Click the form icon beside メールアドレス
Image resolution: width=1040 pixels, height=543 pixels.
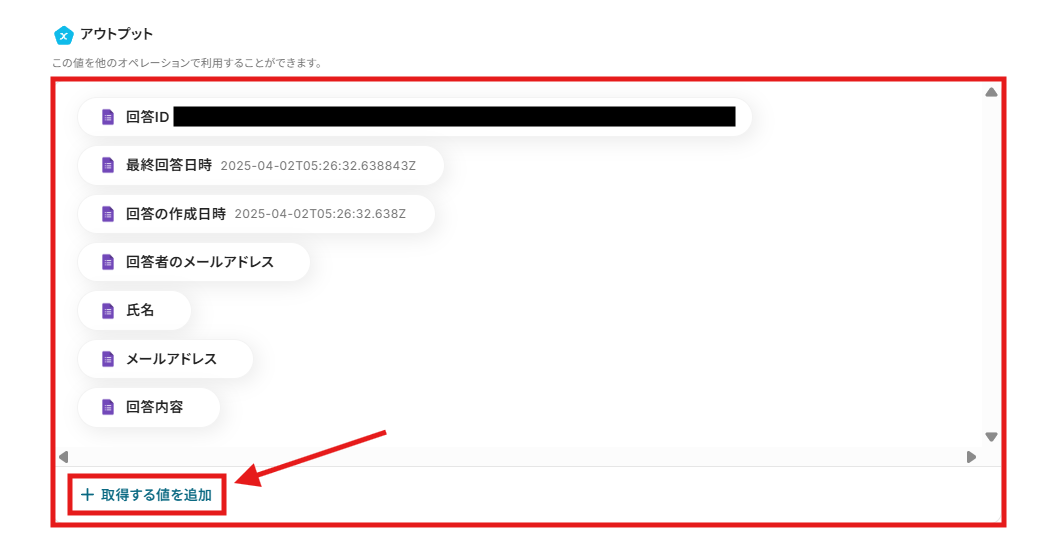point(107,359)
